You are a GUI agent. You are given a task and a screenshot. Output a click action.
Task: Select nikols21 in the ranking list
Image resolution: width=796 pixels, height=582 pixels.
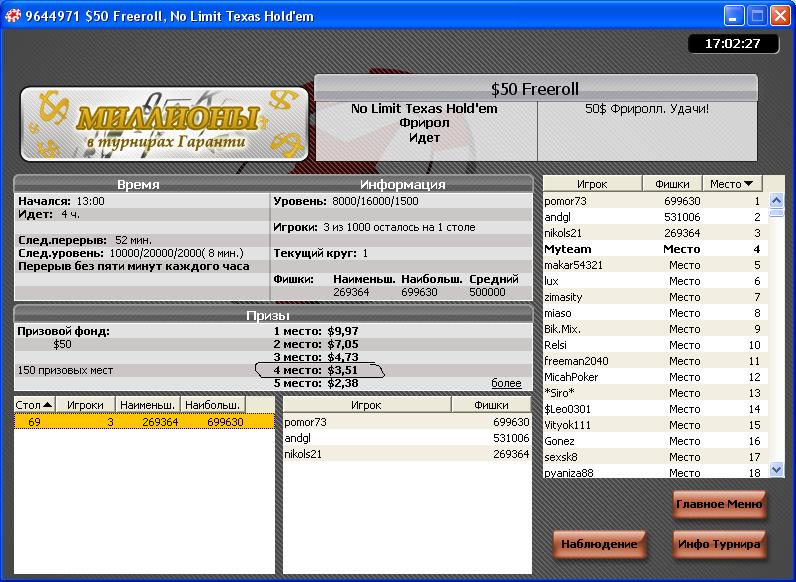tap(655, 233)
